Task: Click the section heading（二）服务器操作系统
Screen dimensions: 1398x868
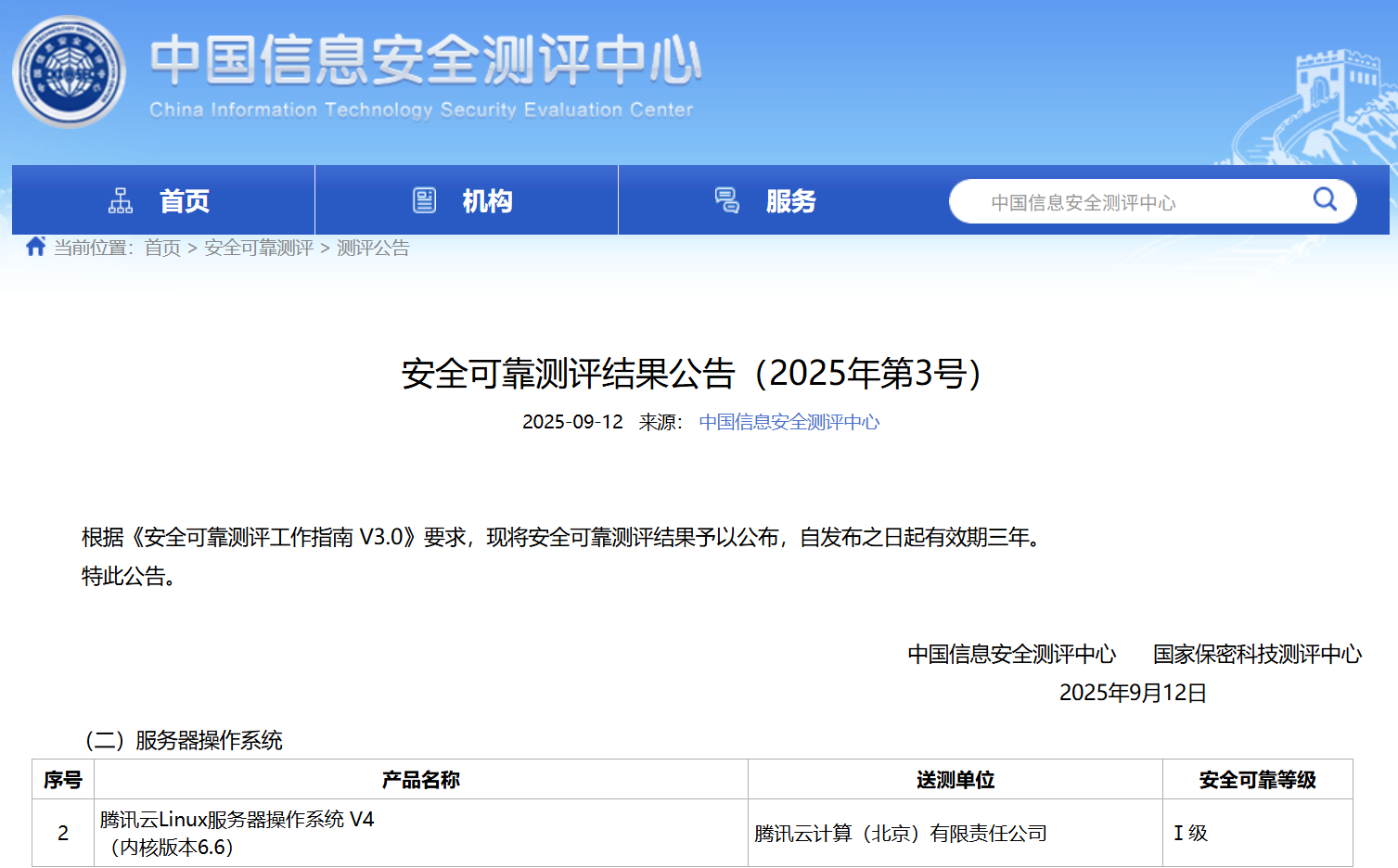Action: [x=184, y=740]
